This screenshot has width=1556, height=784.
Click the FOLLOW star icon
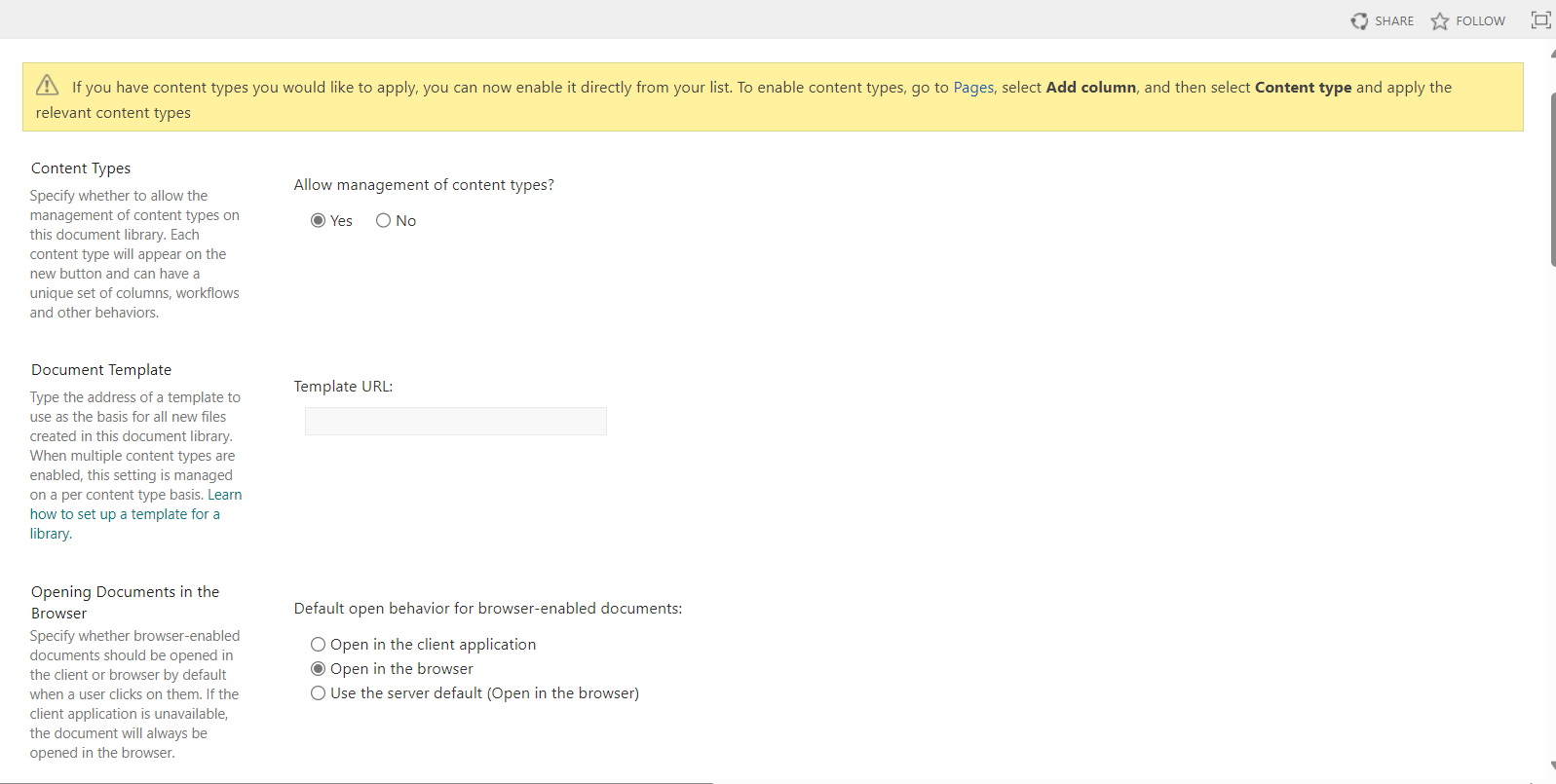[1440, 19]
